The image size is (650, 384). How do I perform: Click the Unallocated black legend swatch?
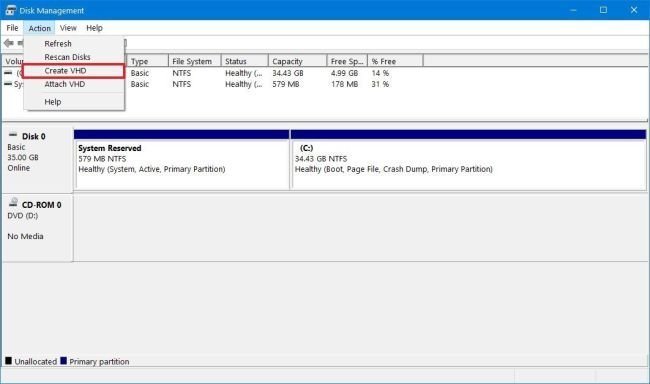pyautogui.click(x=8, y=361)
